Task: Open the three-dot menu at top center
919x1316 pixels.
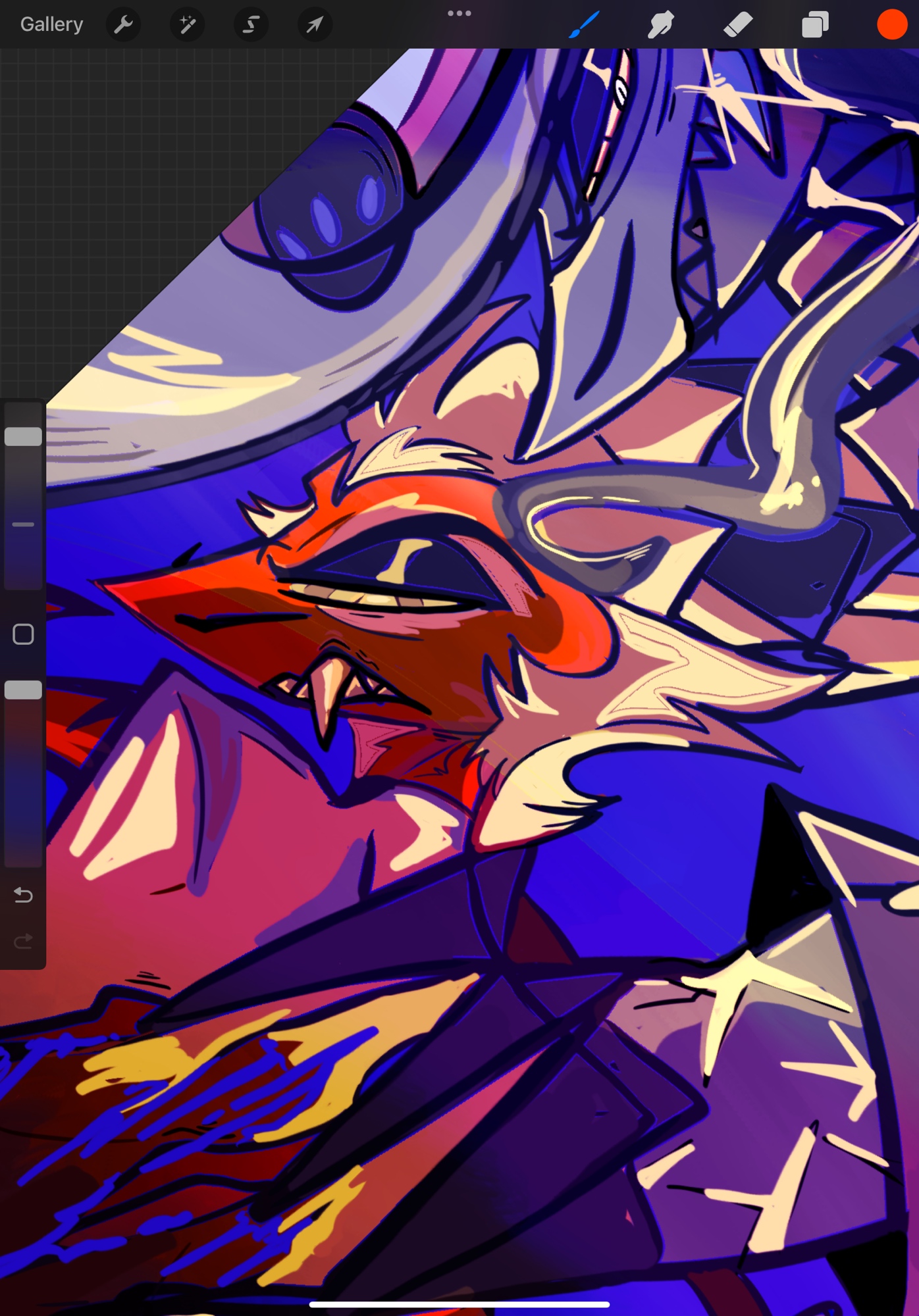Action: 459,13
